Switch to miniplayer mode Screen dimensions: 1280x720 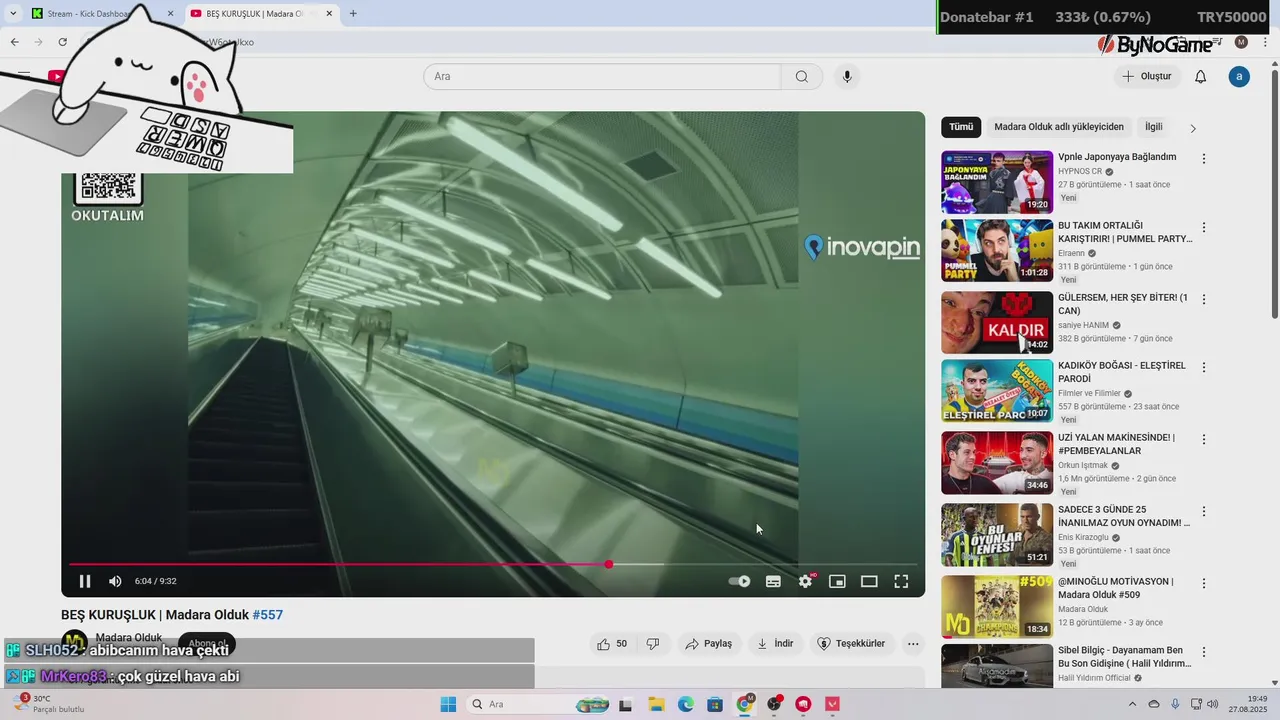[837, 581]
